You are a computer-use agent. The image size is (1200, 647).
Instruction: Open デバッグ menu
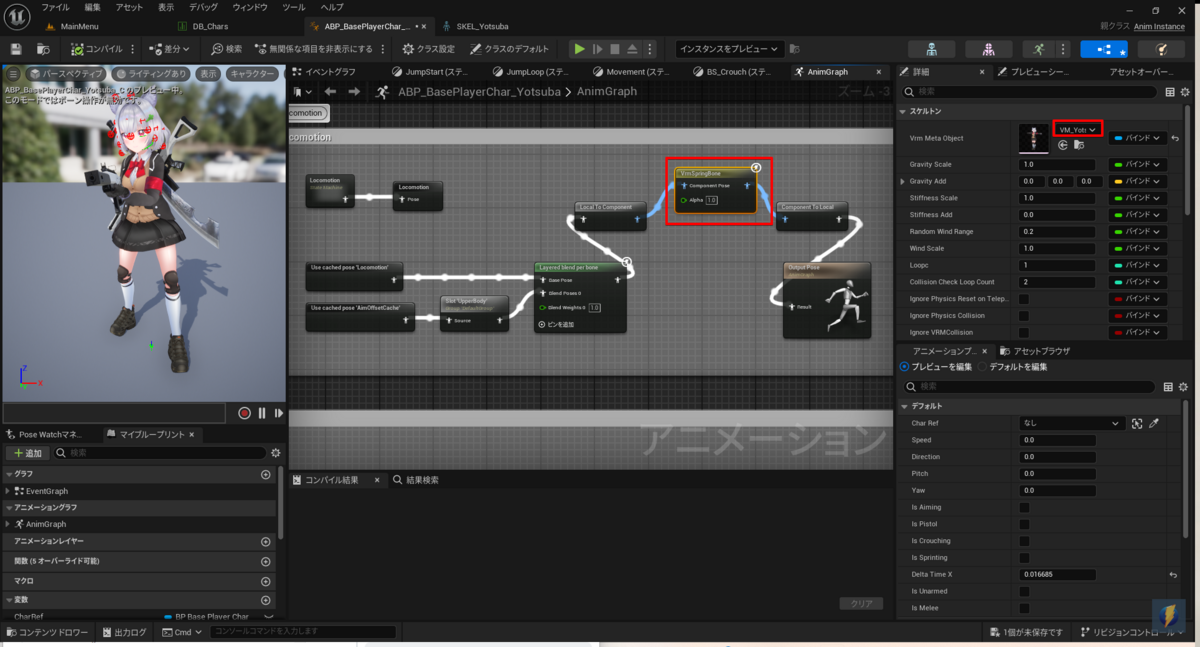204,7
